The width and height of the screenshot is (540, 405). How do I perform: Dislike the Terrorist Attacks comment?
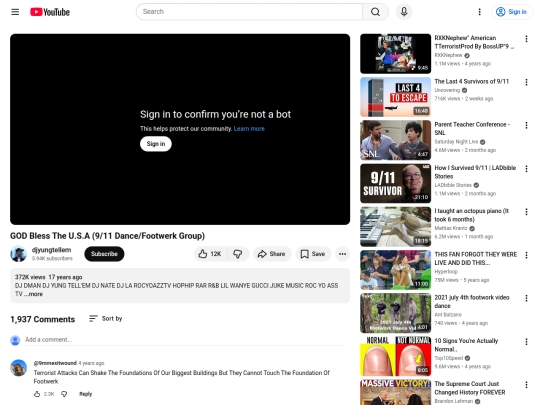click(x=64, y=394)
